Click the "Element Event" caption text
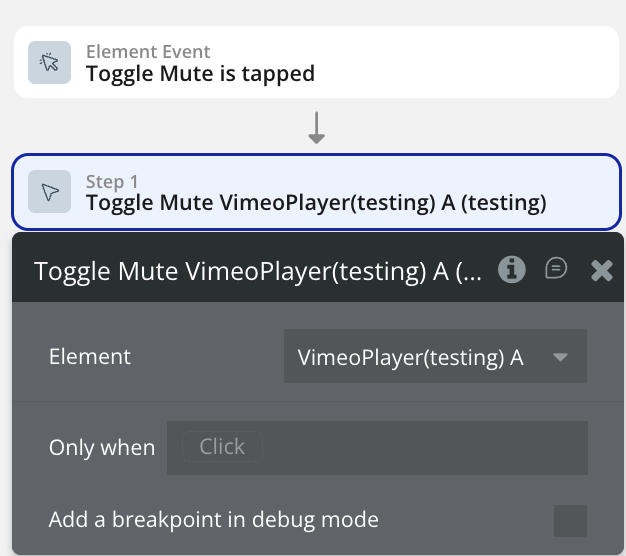 point(149,52)
